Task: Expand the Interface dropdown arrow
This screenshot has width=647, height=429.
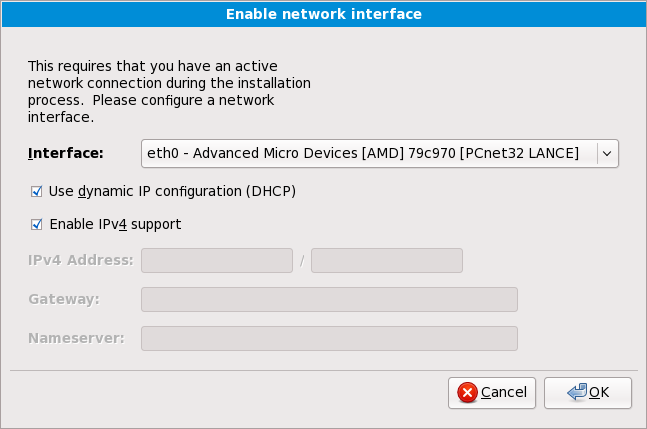Action: pos(608,153)
